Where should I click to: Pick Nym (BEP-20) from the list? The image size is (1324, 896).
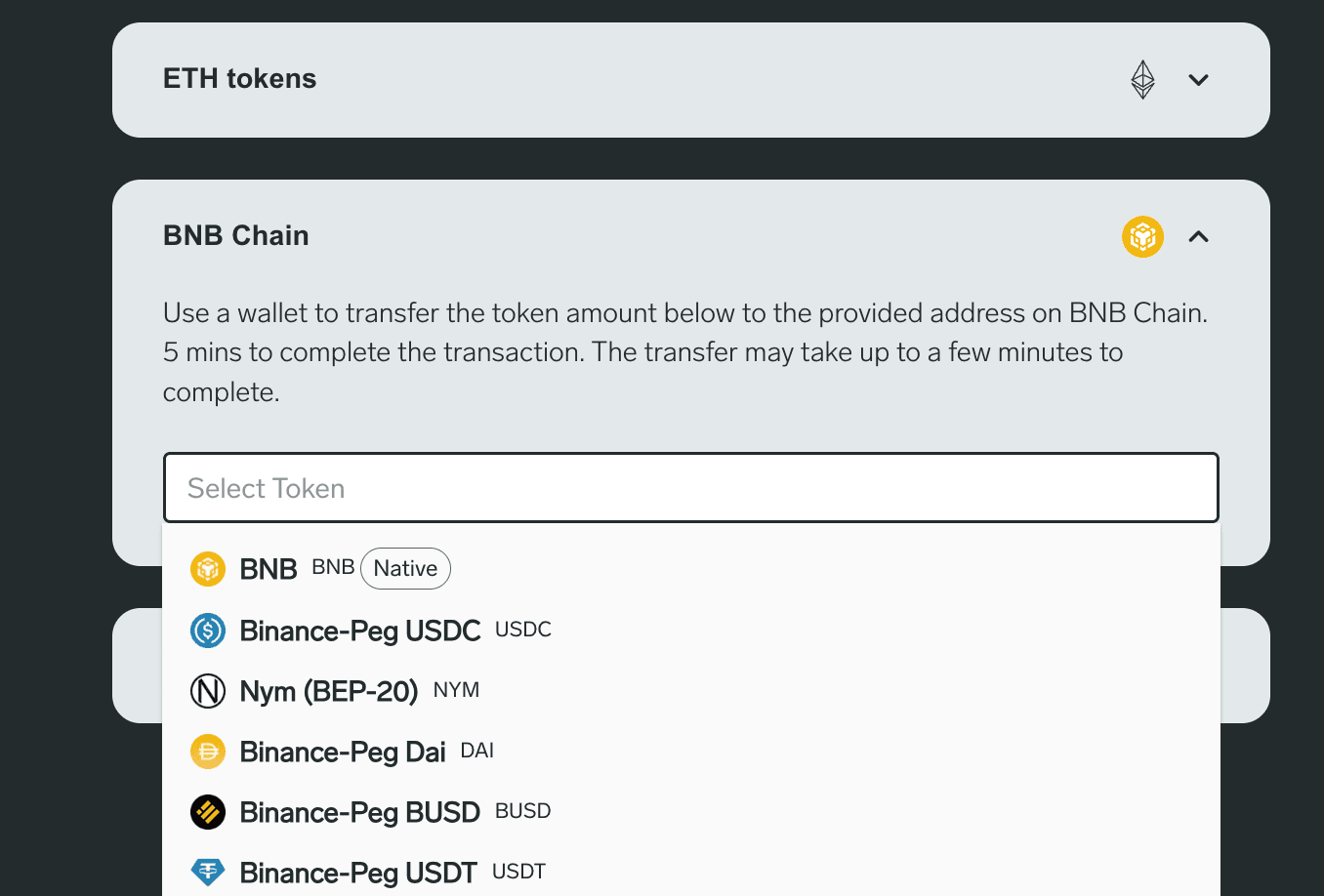pos(329,691)
